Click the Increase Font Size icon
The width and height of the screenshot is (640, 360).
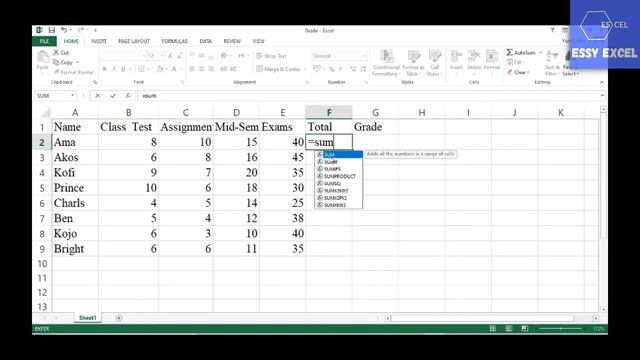click(170, 56)
